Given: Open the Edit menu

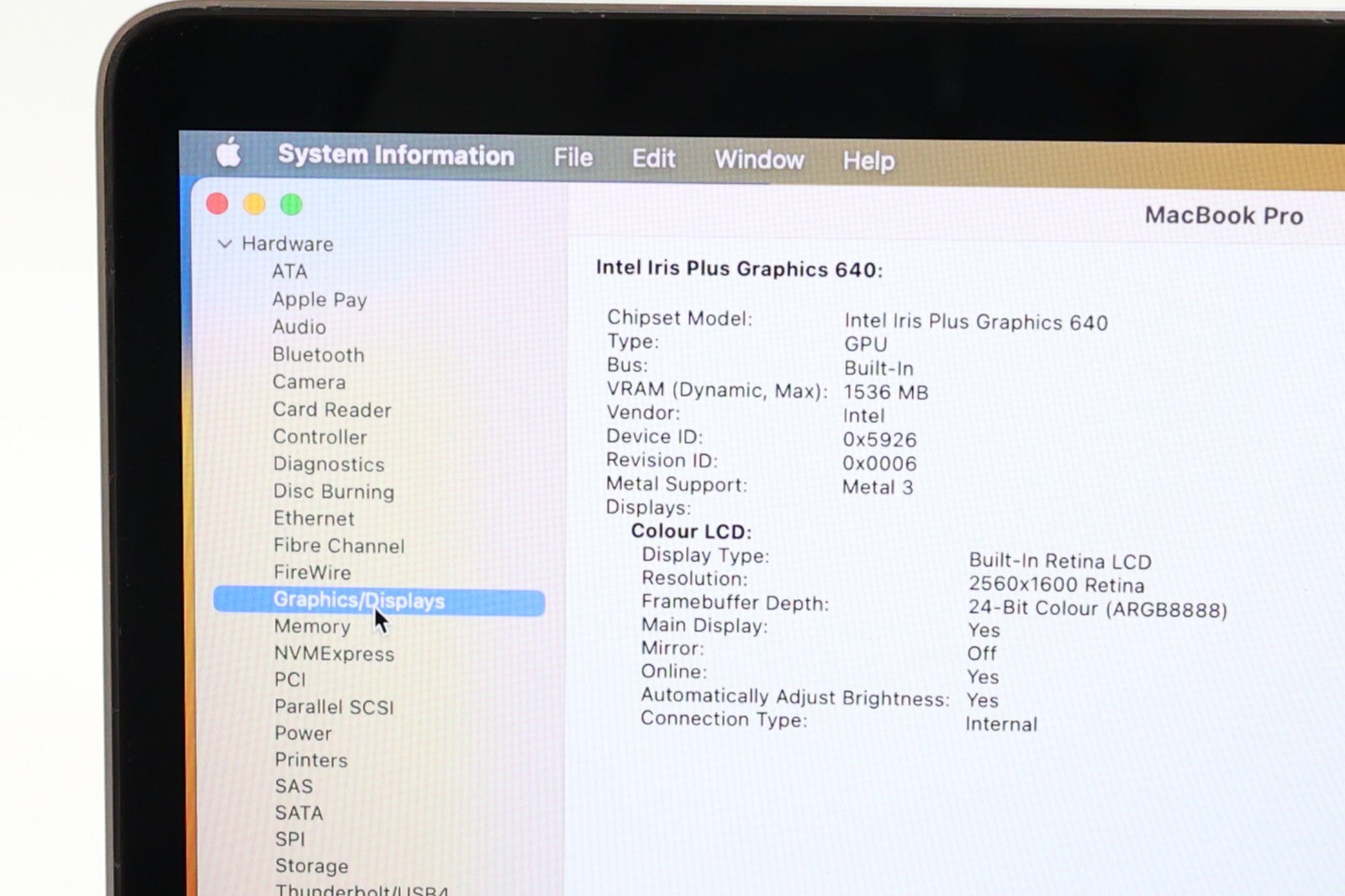Looking at the screenshot, I should (653, 159).
